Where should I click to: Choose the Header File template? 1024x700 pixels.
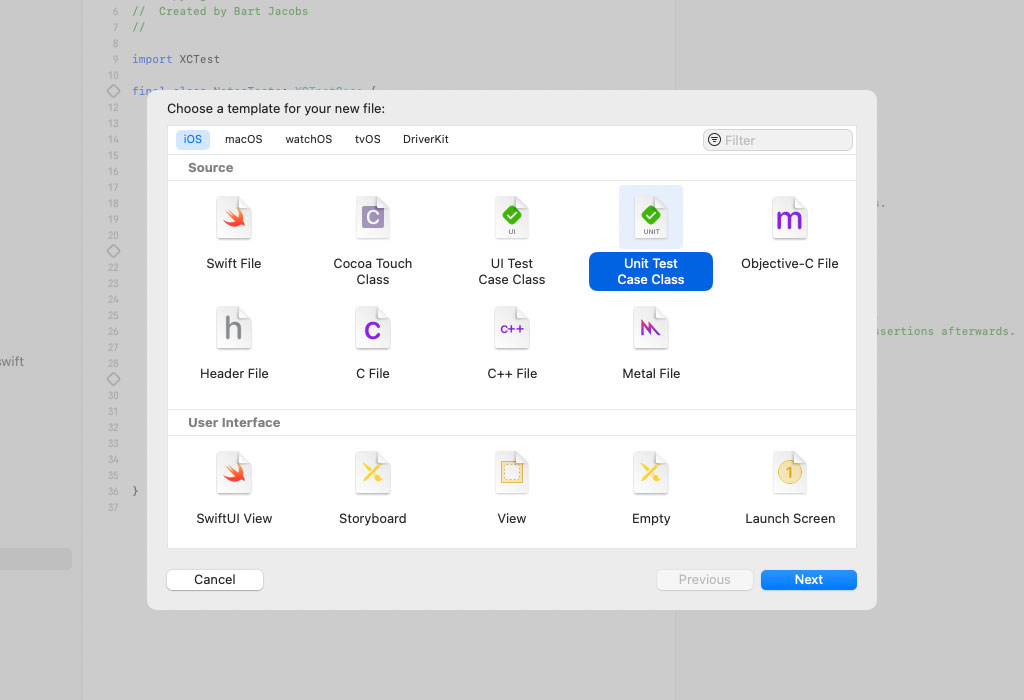click(234, 328)
